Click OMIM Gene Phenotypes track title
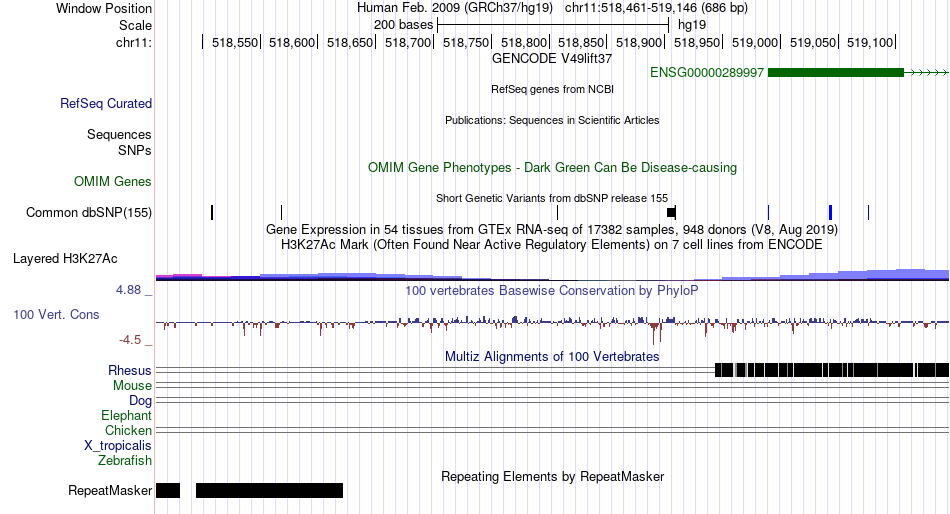The width and height of the screenshot is (950, 514). 552,167
